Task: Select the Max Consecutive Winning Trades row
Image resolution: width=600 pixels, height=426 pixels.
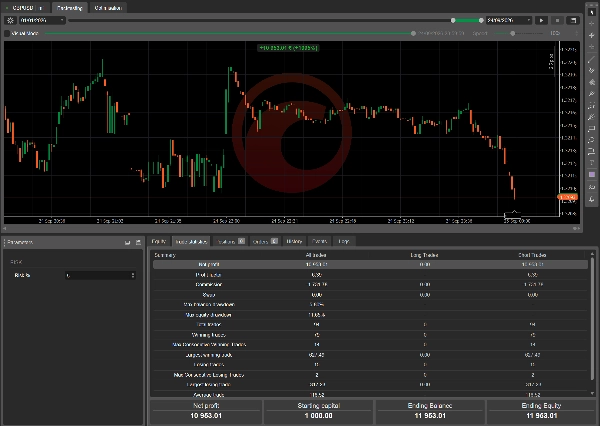Action: point(370,344)
